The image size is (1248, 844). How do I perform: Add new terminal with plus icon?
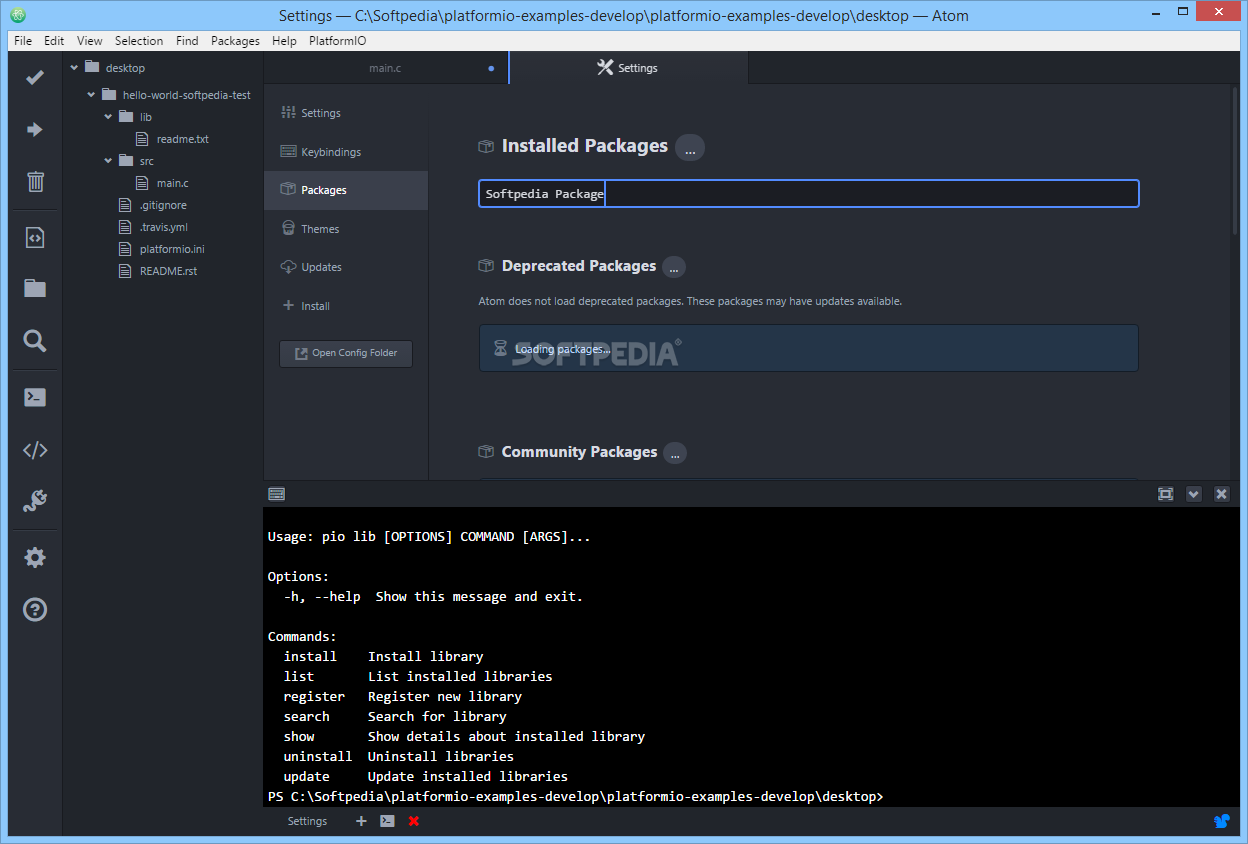coord(361,821)
